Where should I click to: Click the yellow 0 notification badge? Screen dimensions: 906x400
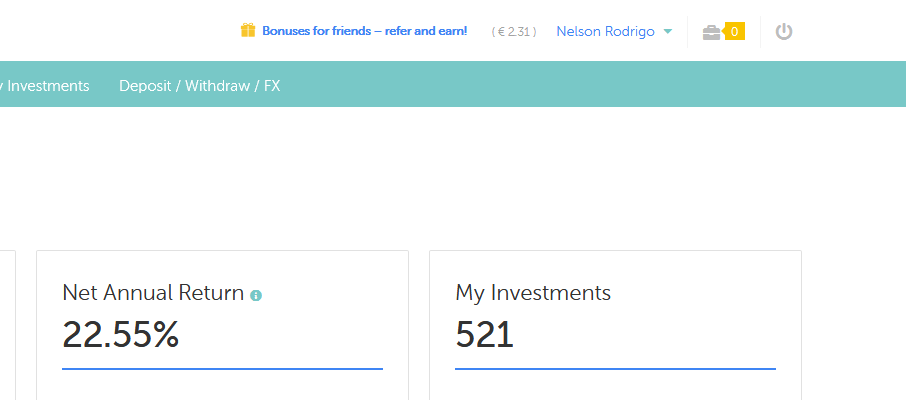(735, 32)
